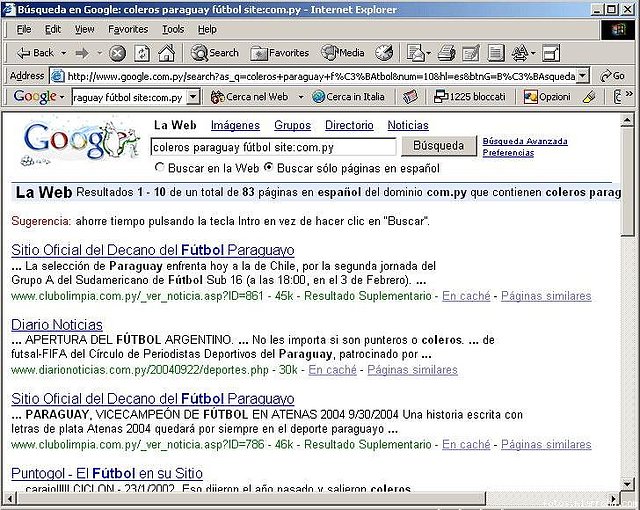Click the Forward arrow button
Screen dimensions: 640x510
(x=83, y=53)
